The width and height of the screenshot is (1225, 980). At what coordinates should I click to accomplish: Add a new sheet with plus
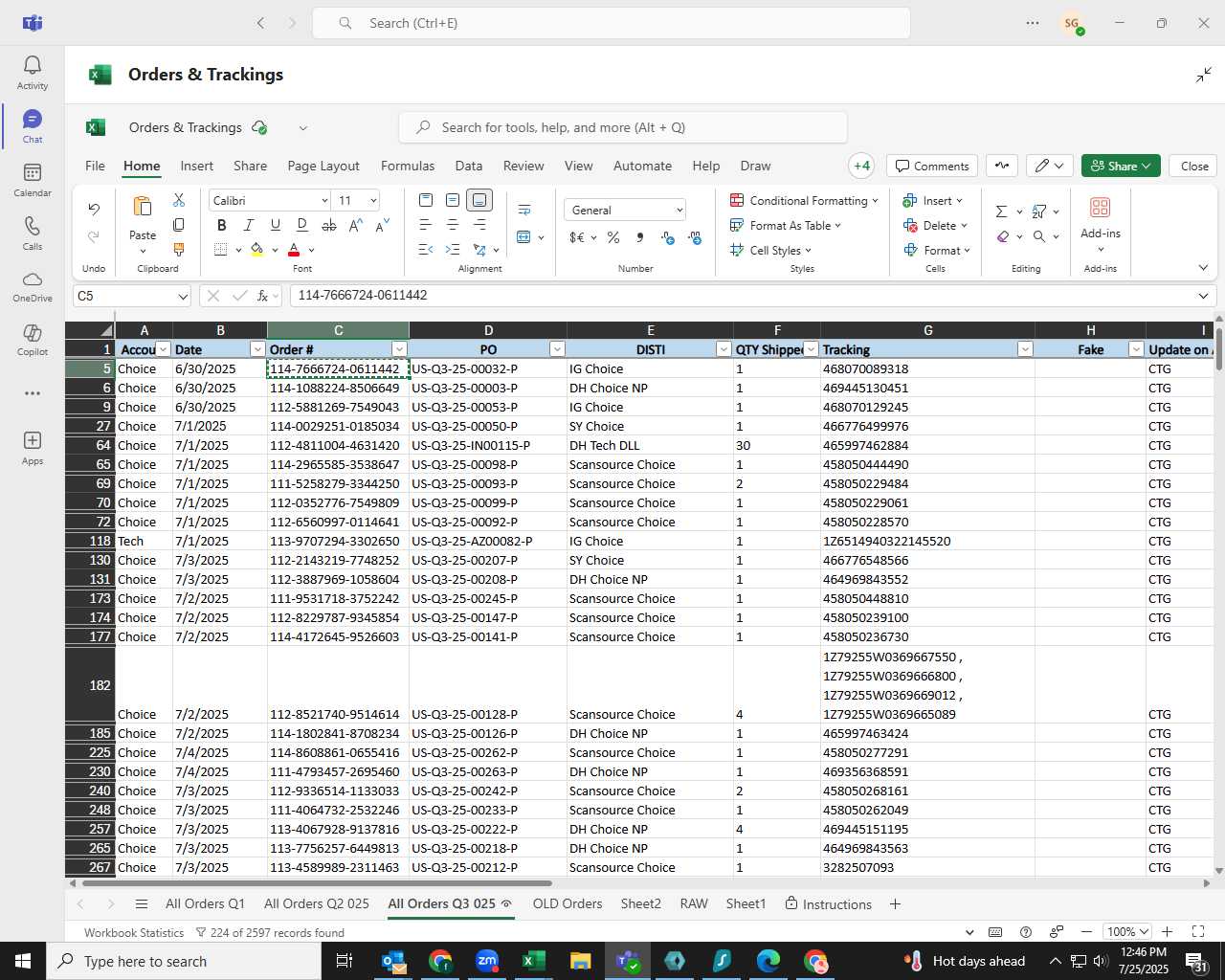[895, 903]
